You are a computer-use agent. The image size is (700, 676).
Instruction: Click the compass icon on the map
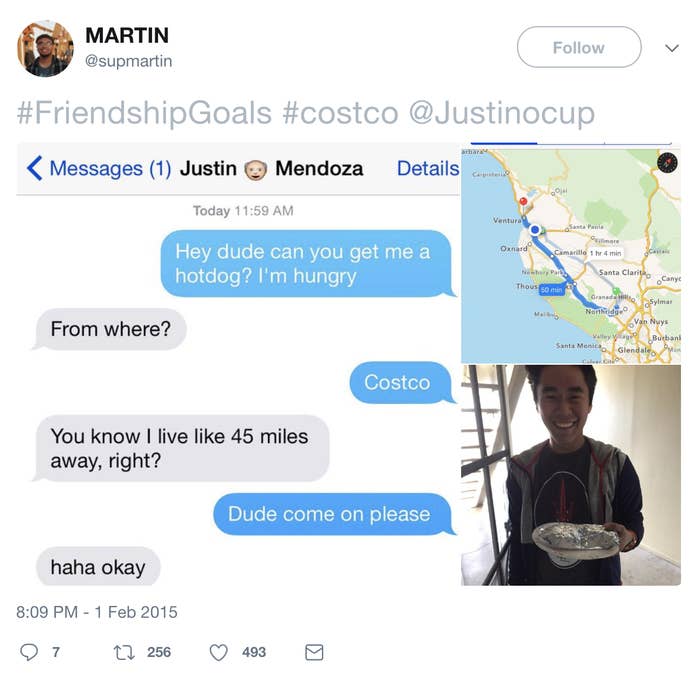[667, 162]
